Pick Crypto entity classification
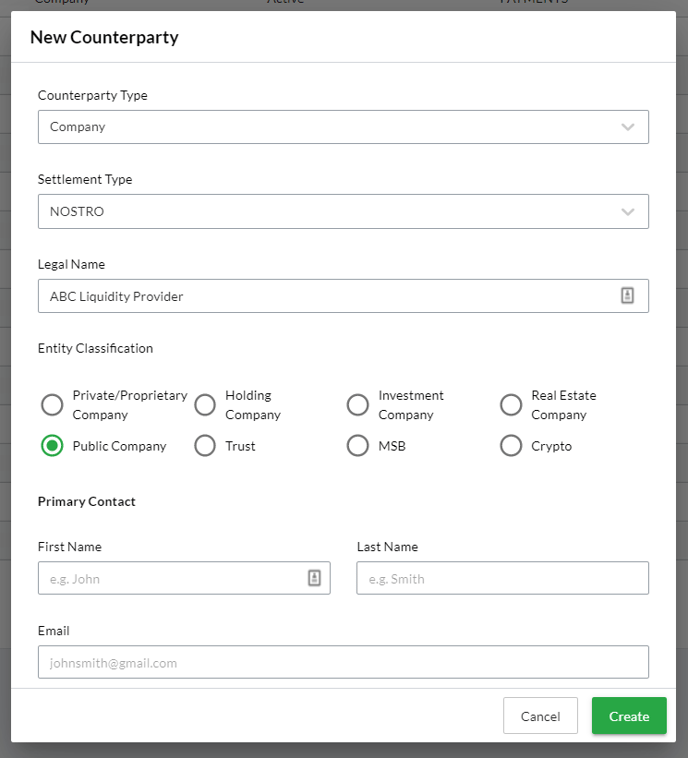Screen dimensions: 688x758 pos(511,446)
